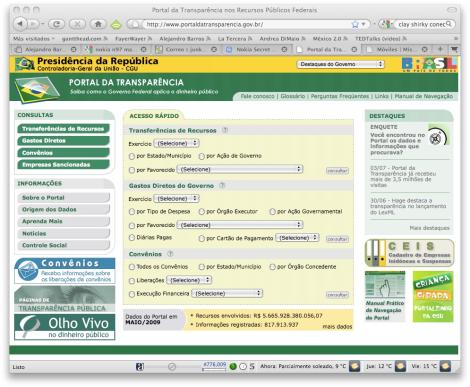Open Exercício dropdown under Gastos Diretos
This screenshot has width=470, height=387.
click(x=176, y=199)
